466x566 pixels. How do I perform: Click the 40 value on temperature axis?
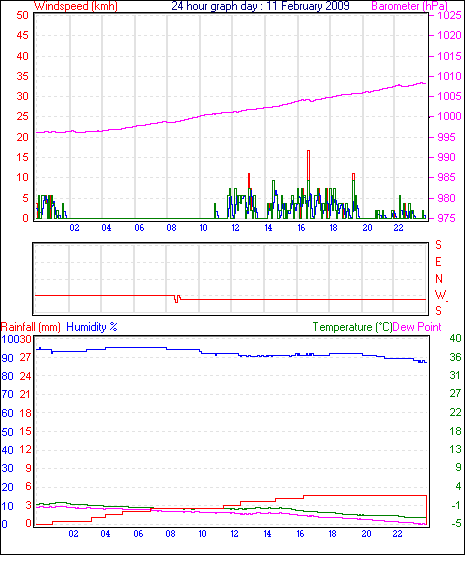pos(456,338)
